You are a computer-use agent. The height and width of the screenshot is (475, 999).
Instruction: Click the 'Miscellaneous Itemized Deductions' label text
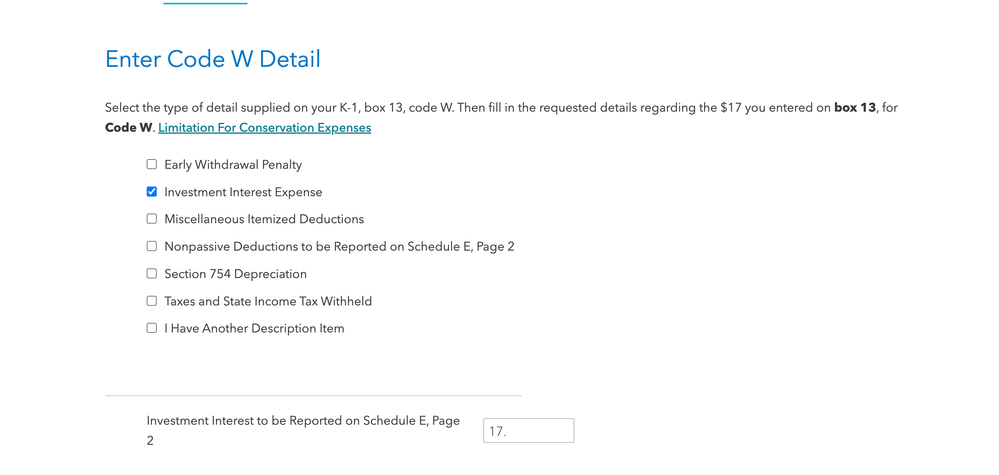pyautogui.click(x=264, y=219)
